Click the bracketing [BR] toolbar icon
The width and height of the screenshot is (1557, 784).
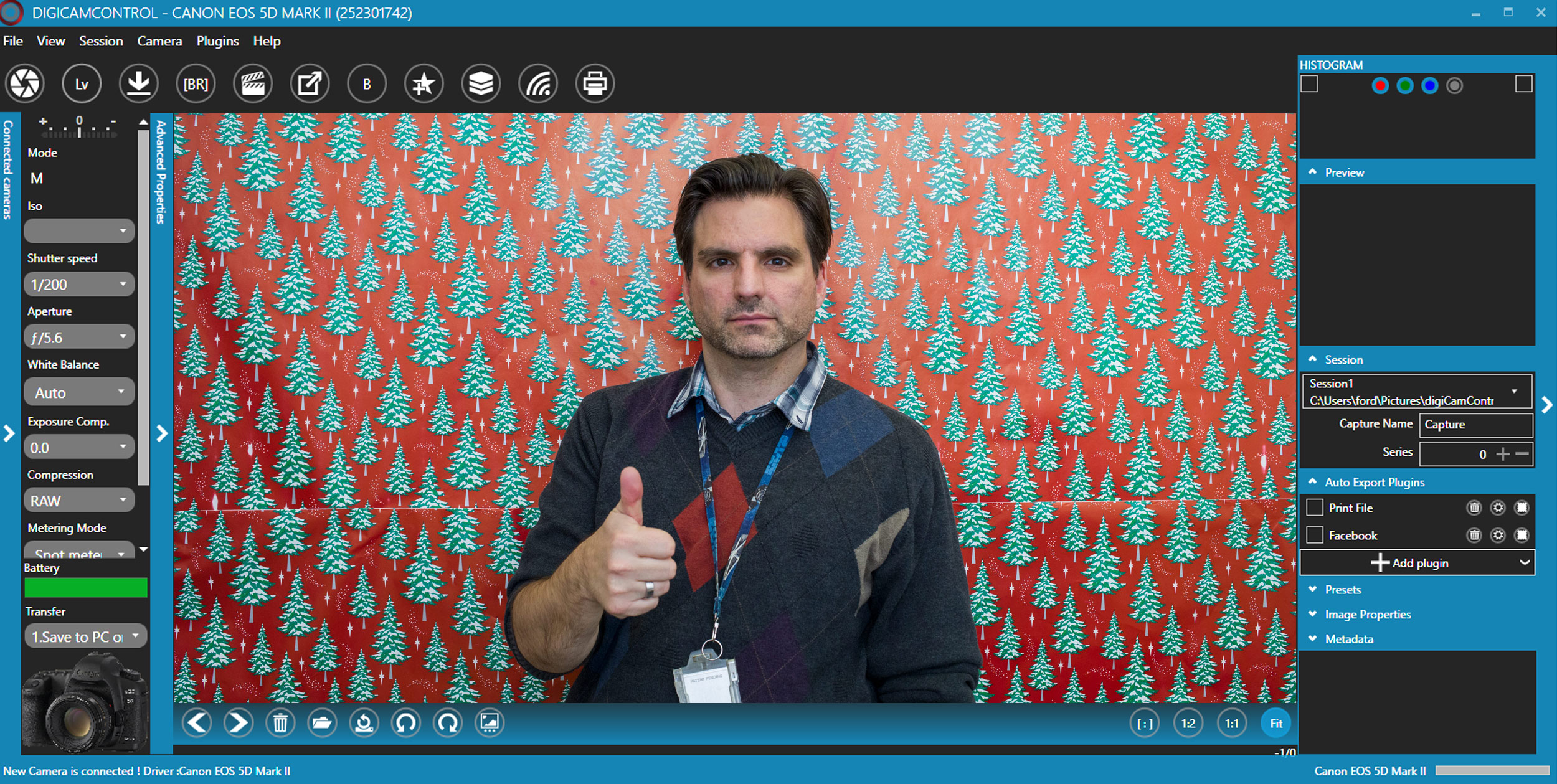coord(196,83)
